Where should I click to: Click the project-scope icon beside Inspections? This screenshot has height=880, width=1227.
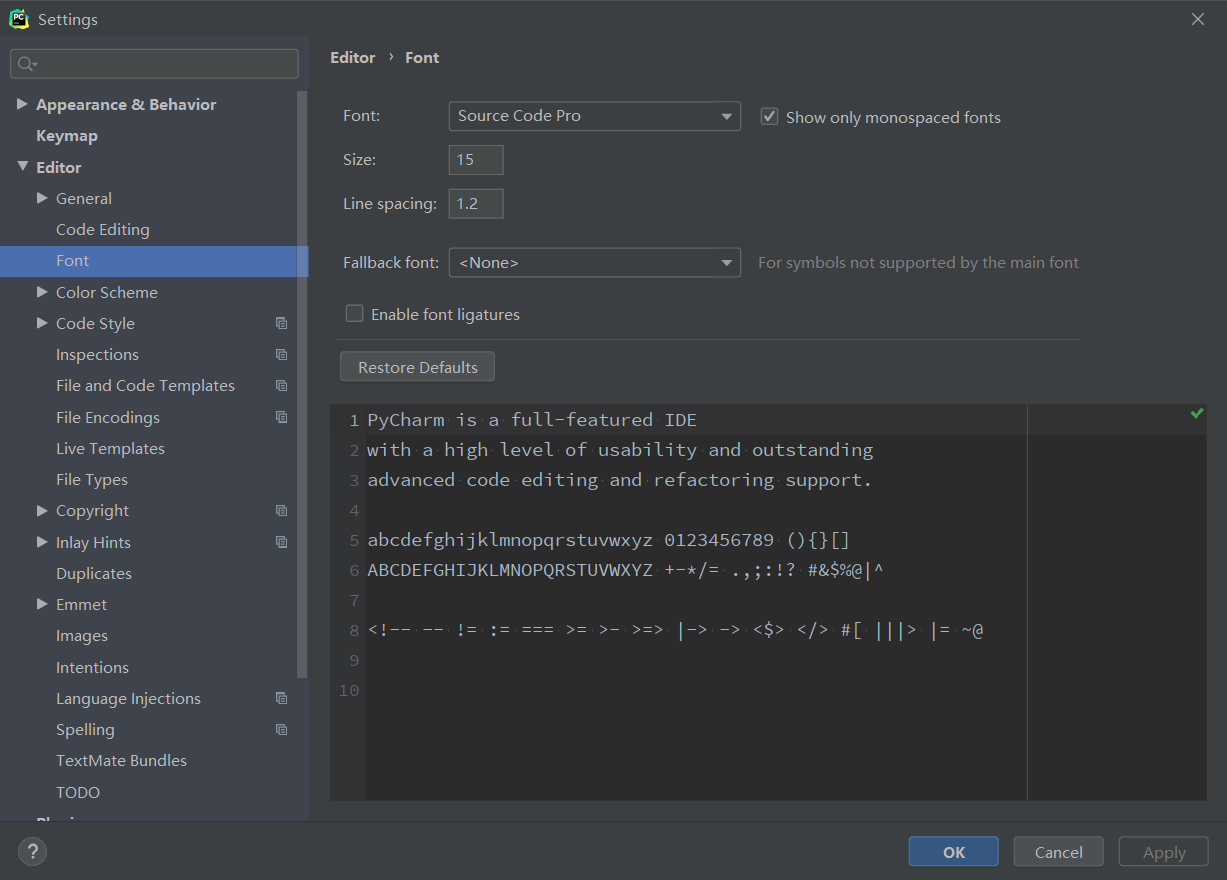pyautogui.click(x=282, y=354)
